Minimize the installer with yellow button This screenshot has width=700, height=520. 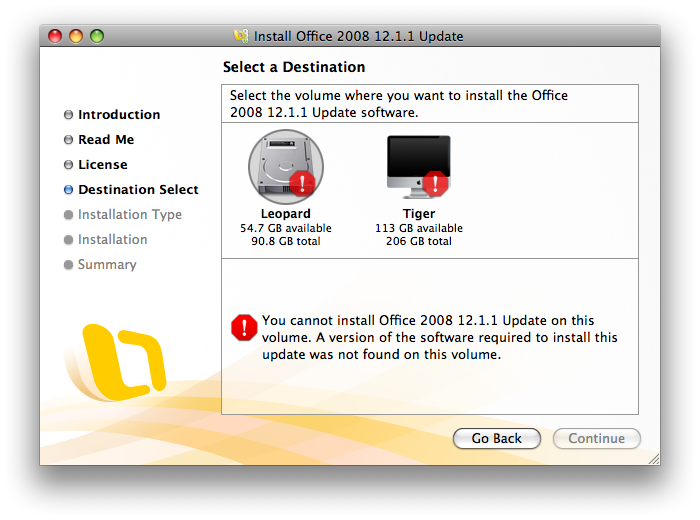coord(76,36)
